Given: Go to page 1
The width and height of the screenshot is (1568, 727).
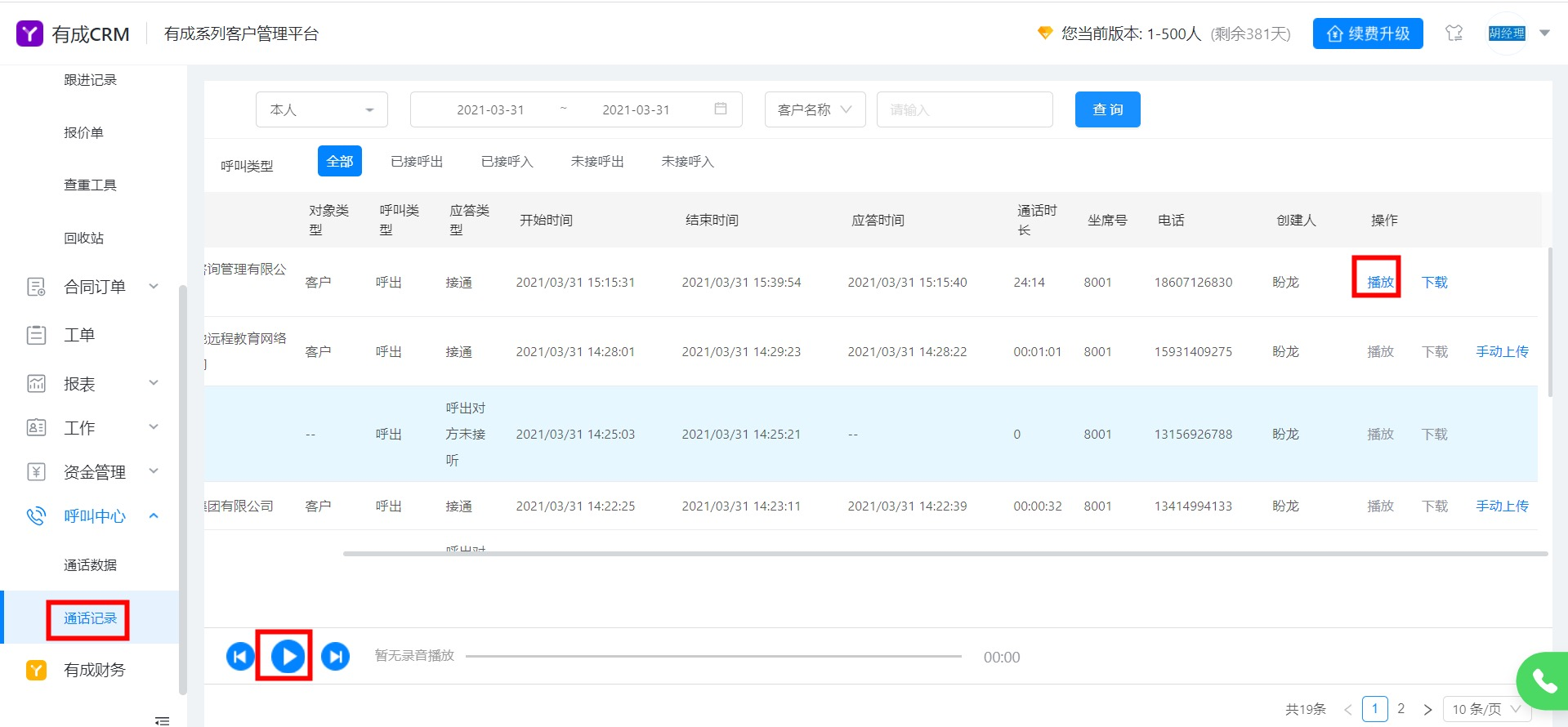Looking at the screenshot, I should [x=1374, y=708].
